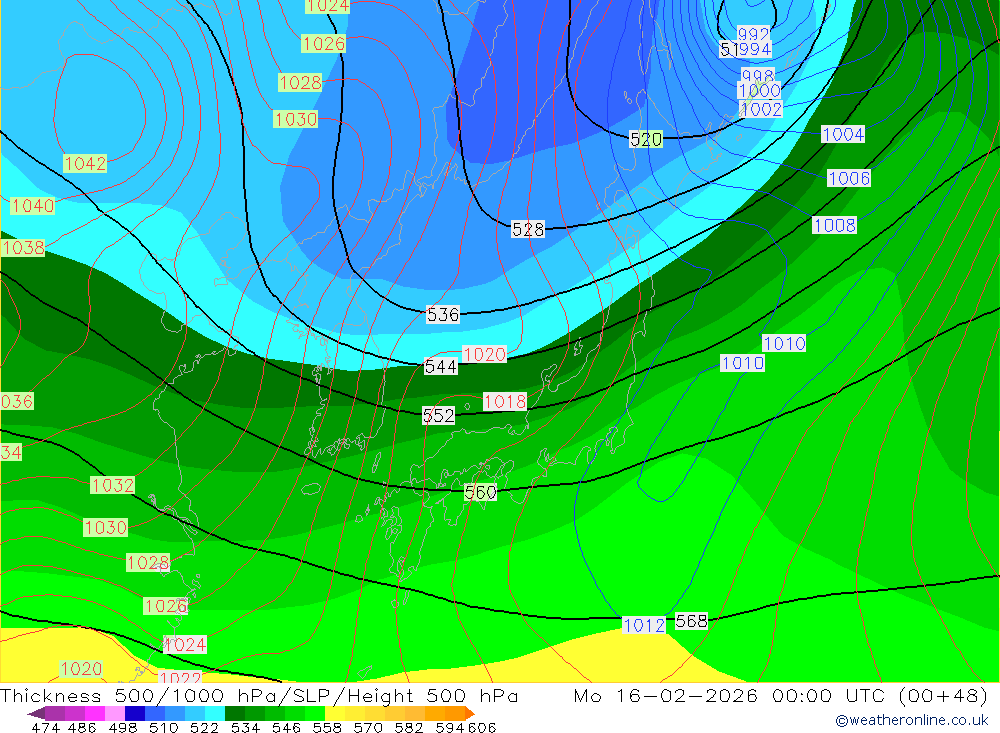The image size is (1000, 733).
Task: Click the orange right arrow end of legend
Action: click(470, 713)
